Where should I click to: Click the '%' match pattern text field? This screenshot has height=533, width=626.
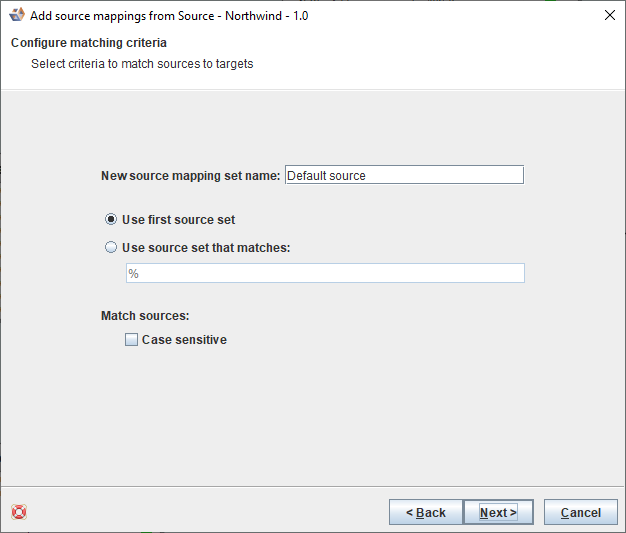[324, 273]
